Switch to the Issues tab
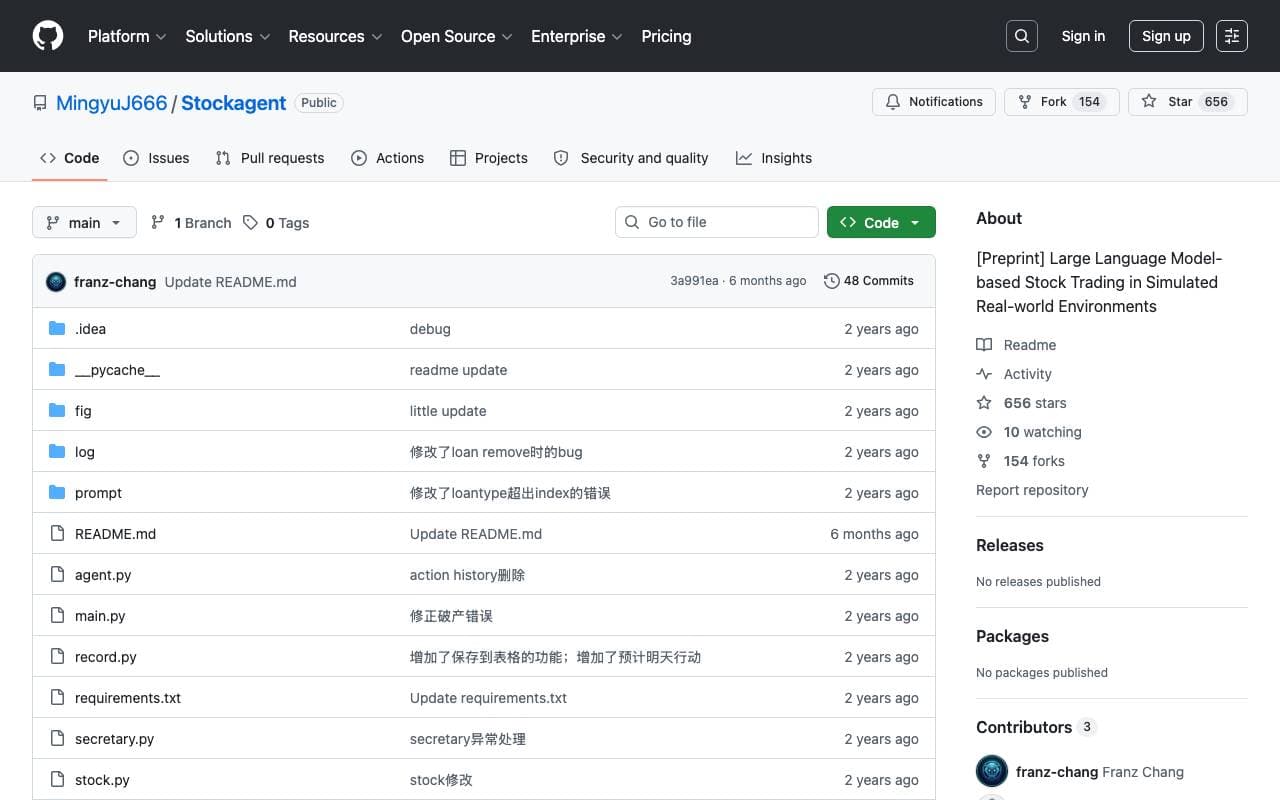 156,158
